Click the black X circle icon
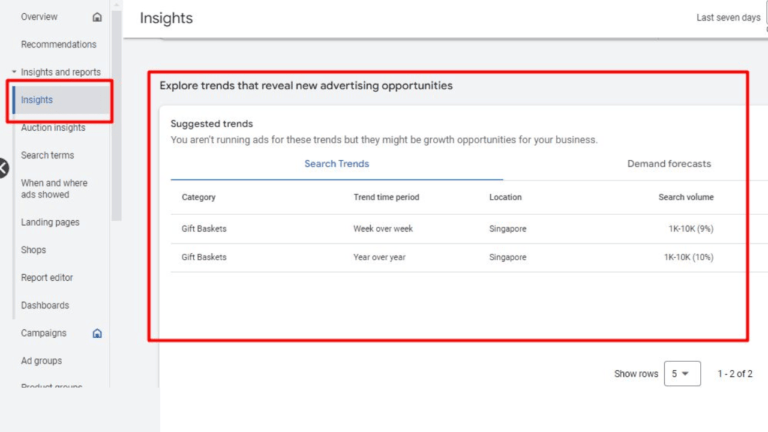The width and height of the screenshot is (768, 432). coord(3,168)
